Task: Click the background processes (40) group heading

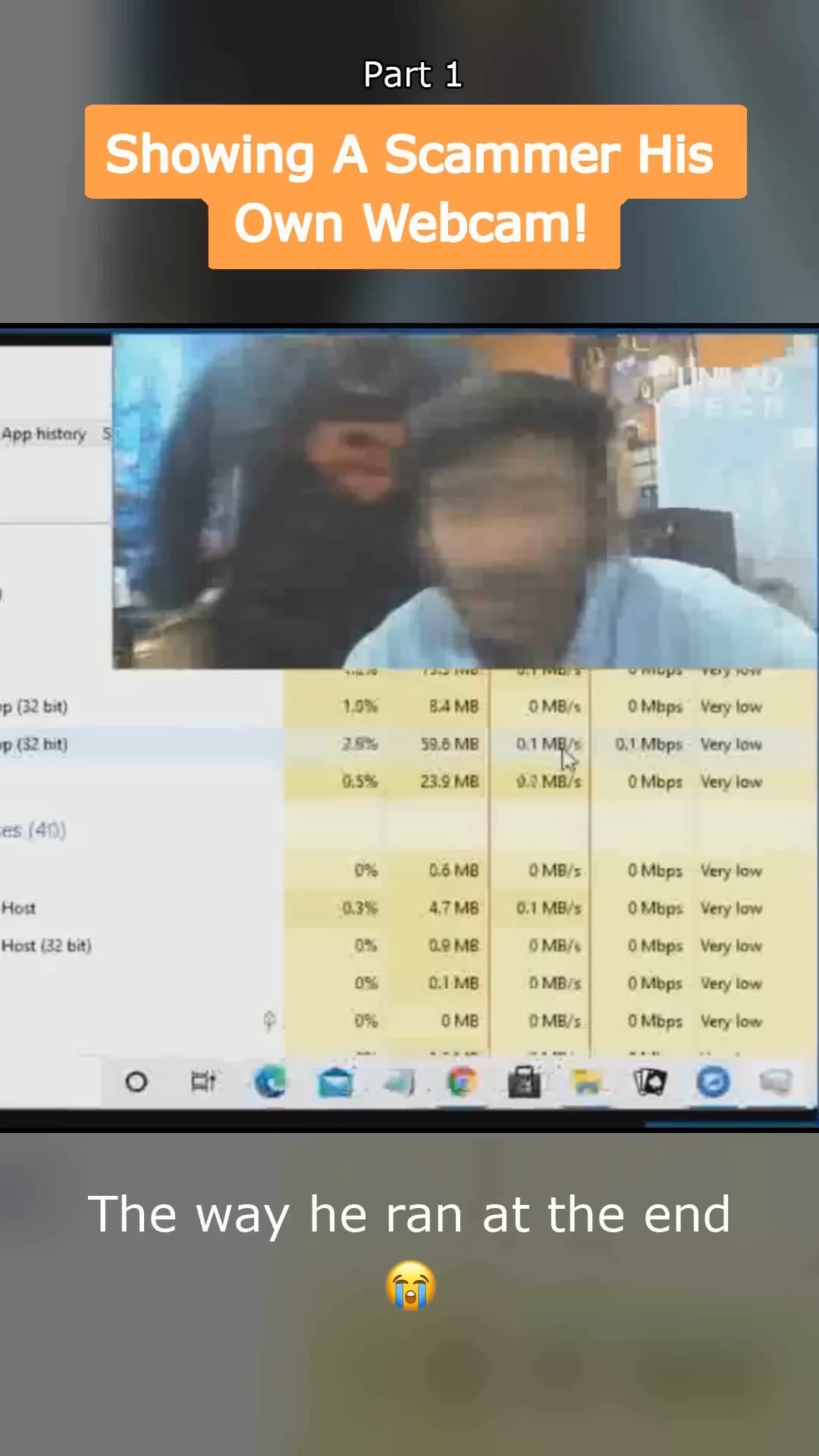Action: tap(33, 830)
